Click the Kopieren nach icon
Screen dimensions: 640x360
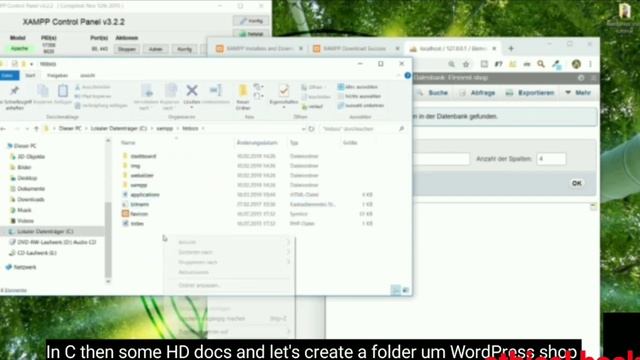(x=170, y=90)
